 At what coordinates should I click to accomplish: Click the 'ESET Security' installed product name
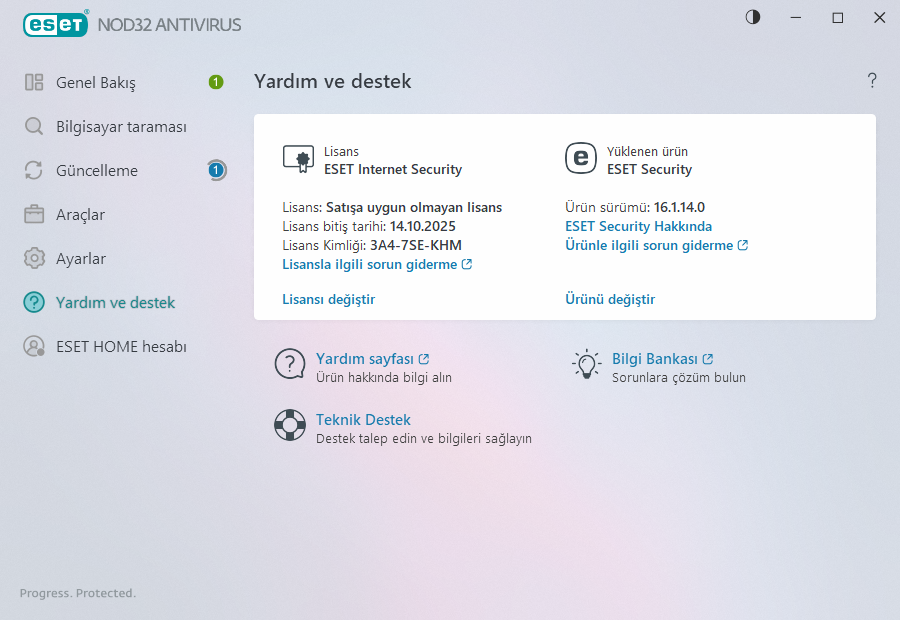(x=650, y=169)
